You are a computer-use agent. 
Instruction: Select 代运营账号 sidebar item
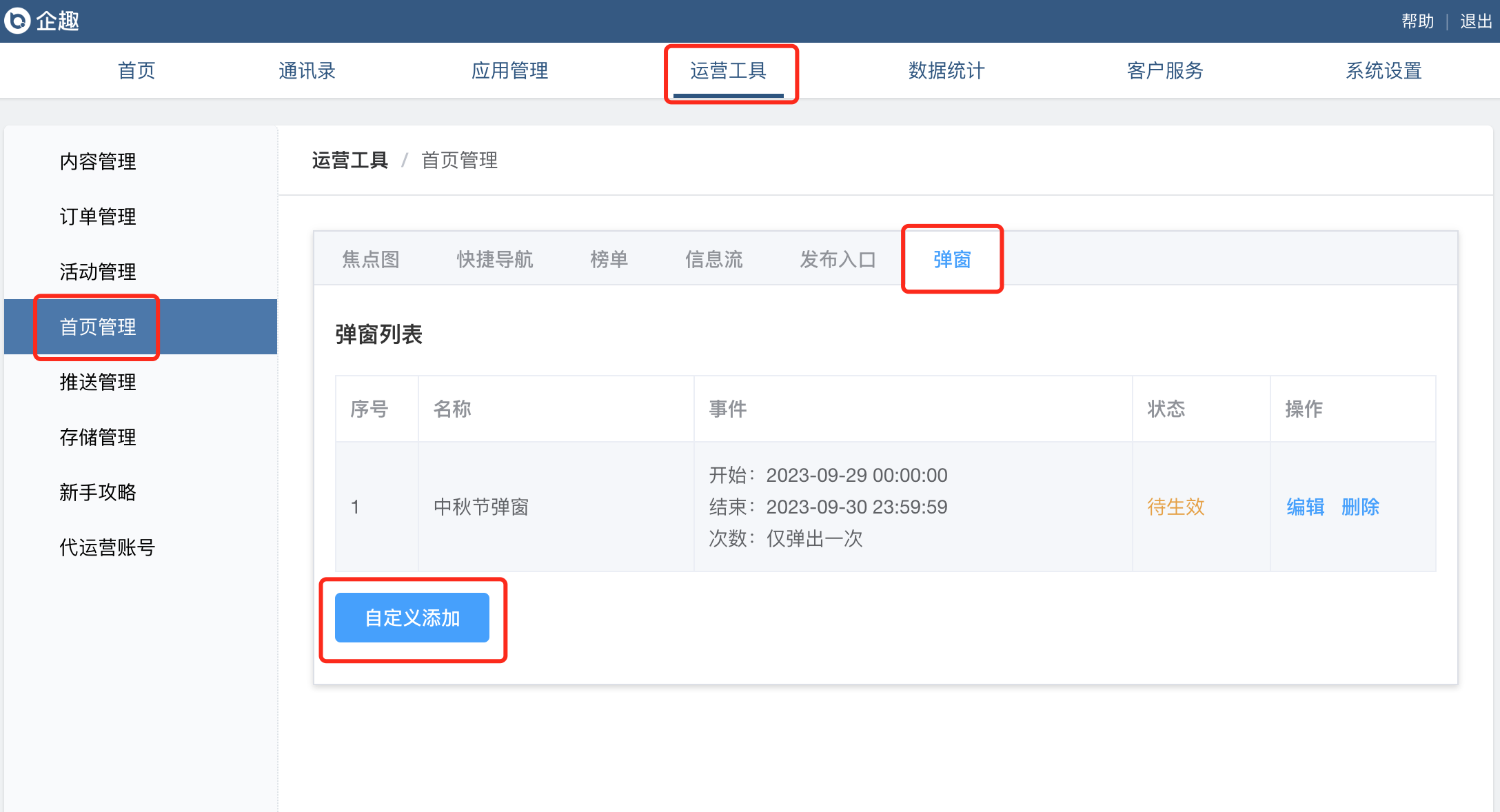coord(107,547)
